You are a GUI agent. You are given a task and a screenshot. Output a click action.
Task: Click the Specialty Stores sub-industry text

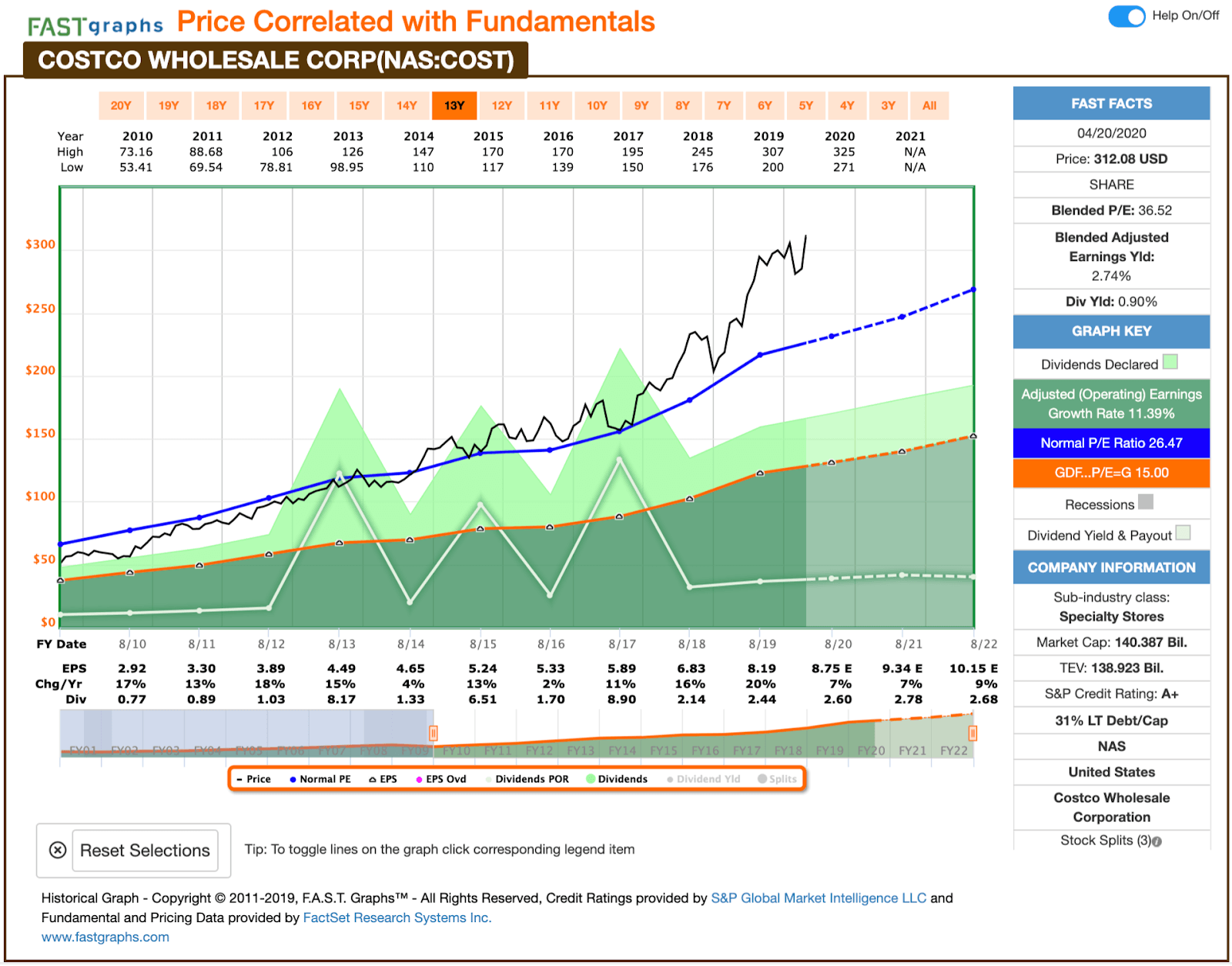(x=1111, y=617)
